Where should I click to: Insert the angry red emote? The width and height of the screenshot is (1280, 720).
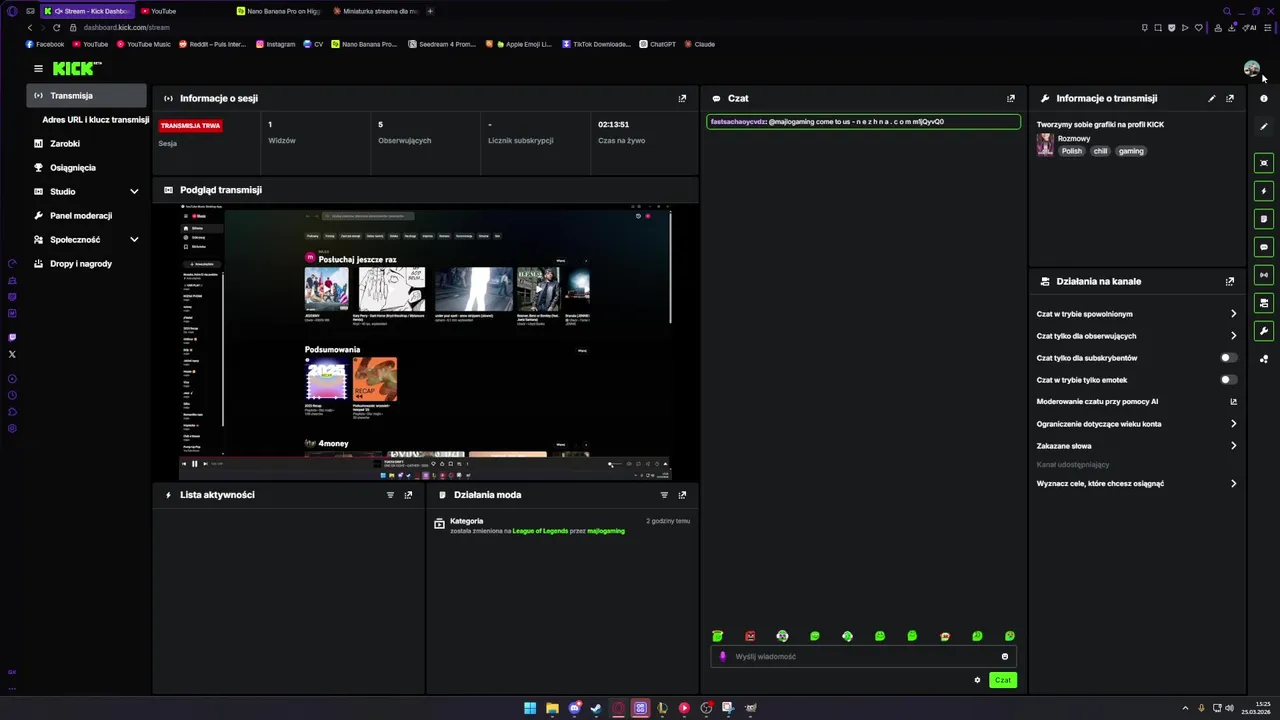(x=750, y=636)
